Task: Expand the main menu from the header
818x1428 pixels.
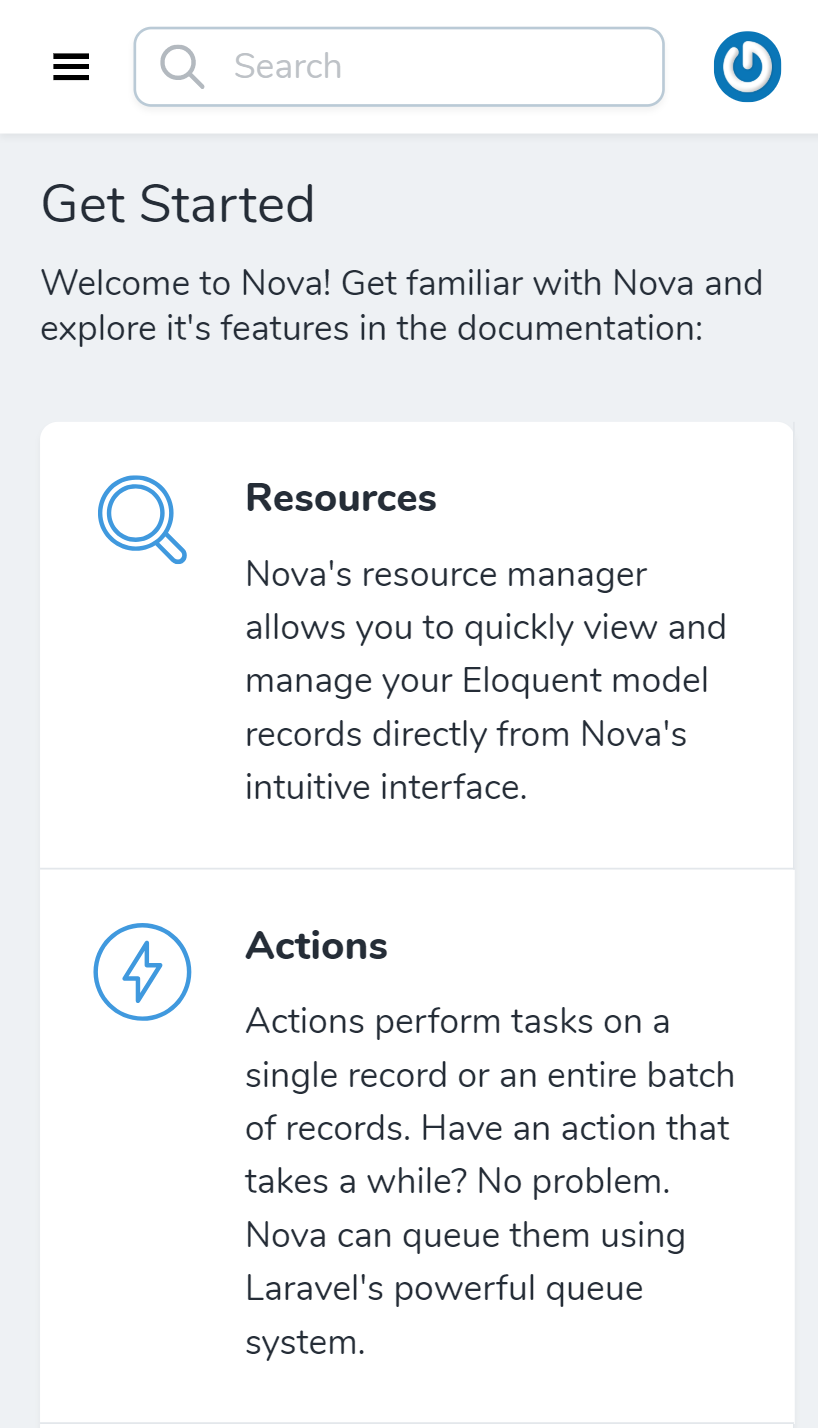Action: [x=70, y=66]
